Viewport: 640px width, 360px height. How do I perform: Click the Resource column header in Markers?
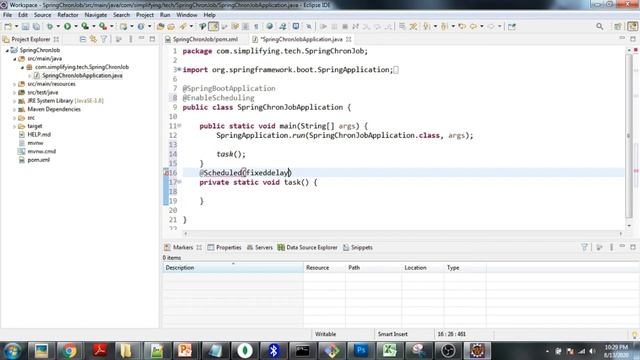pos(324,268)
